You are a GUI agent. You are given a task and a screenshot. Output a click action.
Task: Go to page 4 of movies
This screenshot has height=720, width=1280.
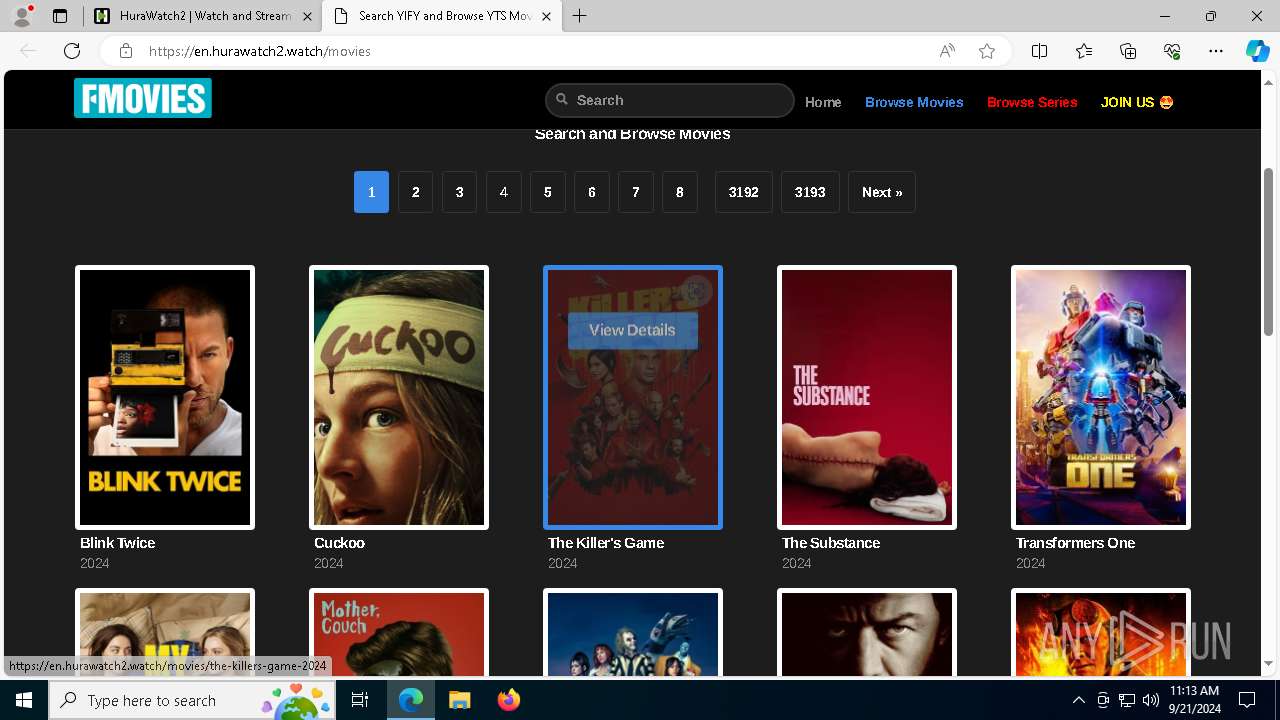point(503,192)
